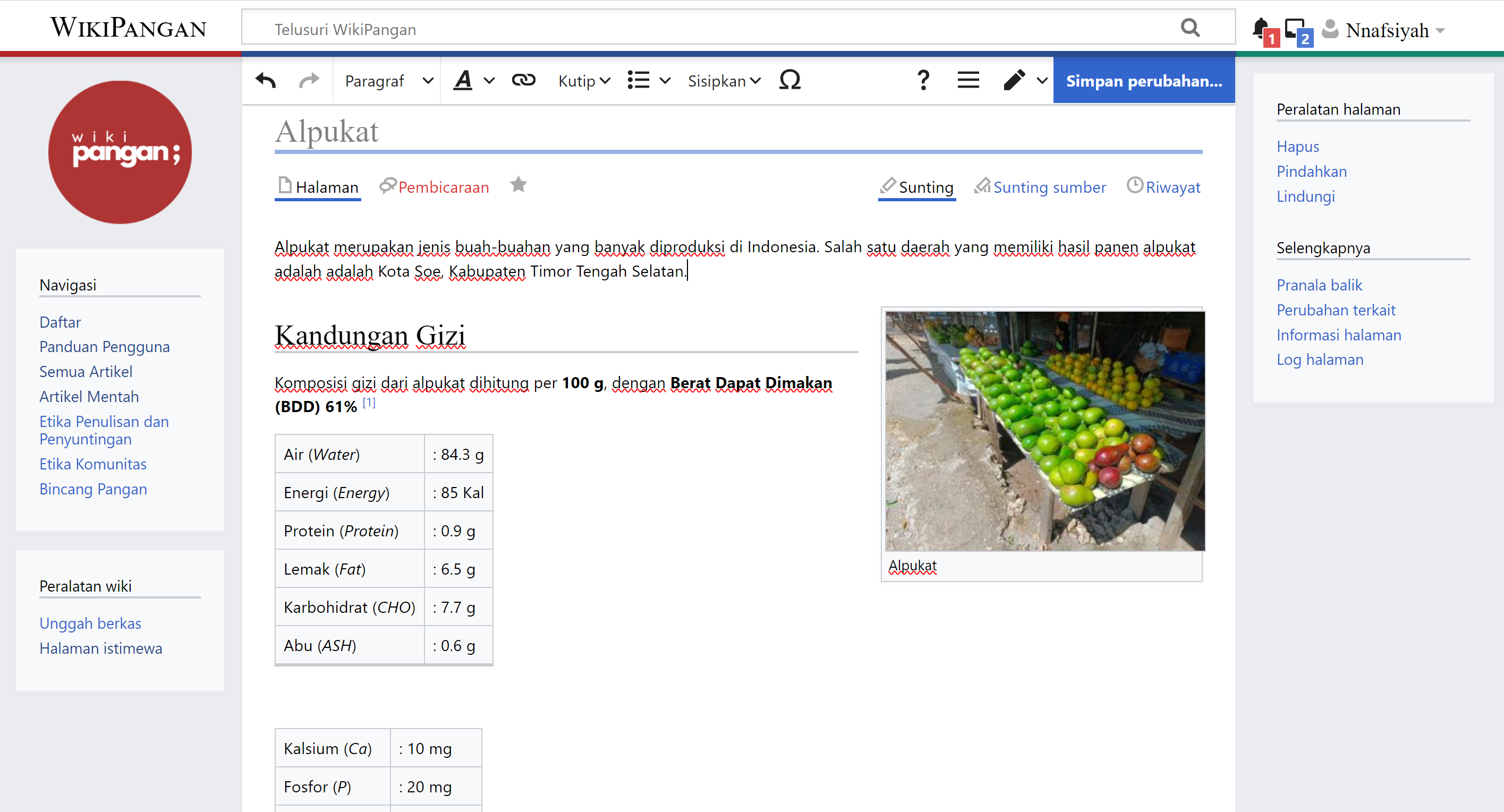Click the redo arrow icon
Image resolution: width=1504 pixels, height=812 pixels.
[309, 80]
